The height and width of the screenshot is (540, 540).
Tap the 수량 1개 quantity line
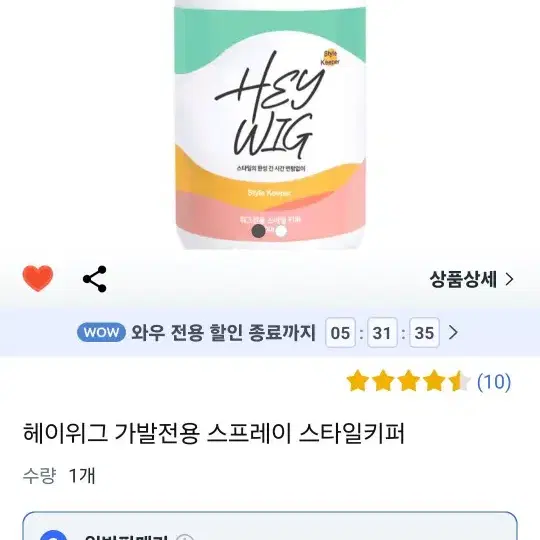59,476
